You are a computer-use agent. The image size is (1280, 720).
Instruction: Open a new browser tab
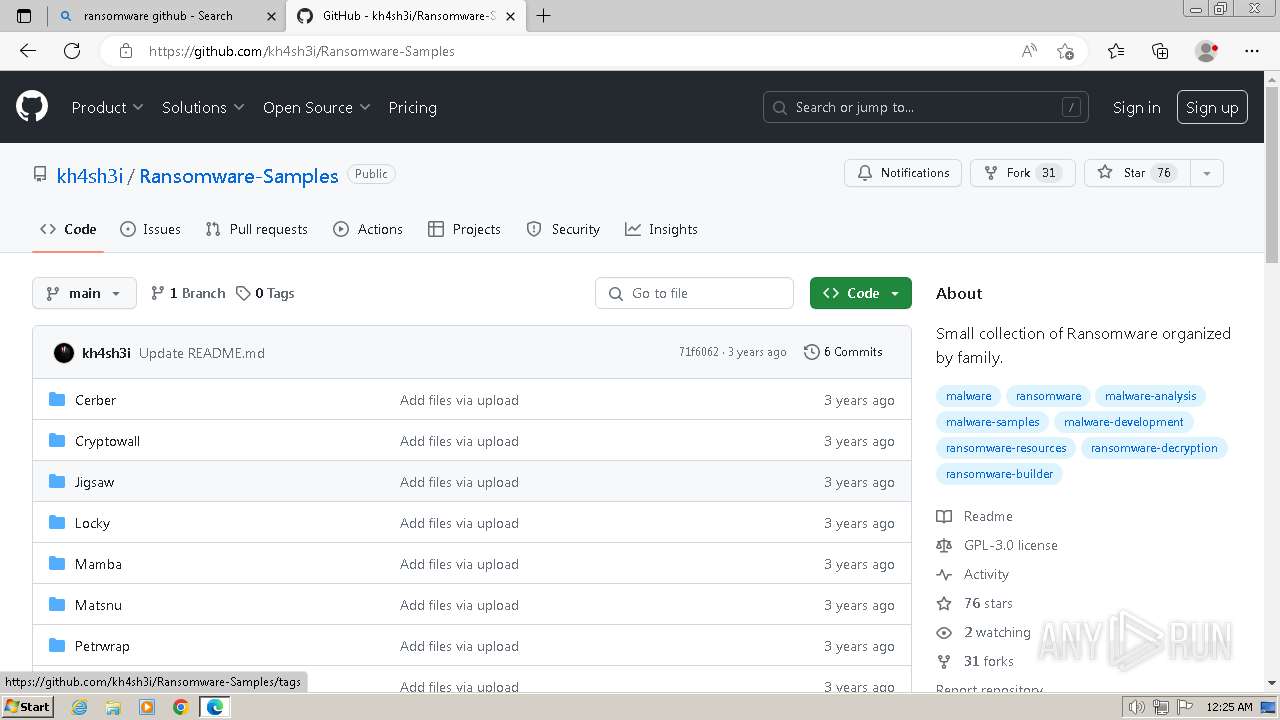[x=544, y=16]
